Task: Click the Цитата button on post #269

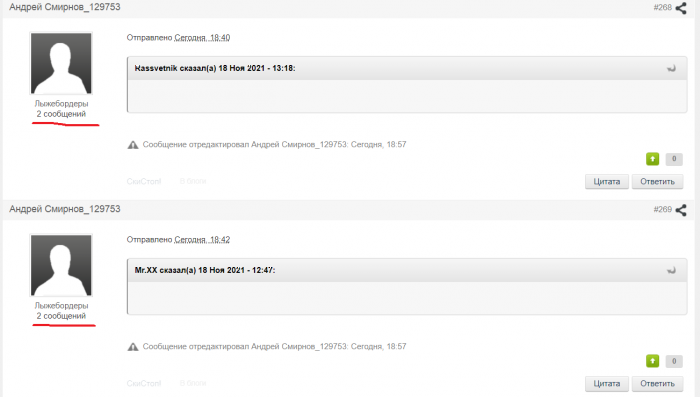Action: [607, 384]
